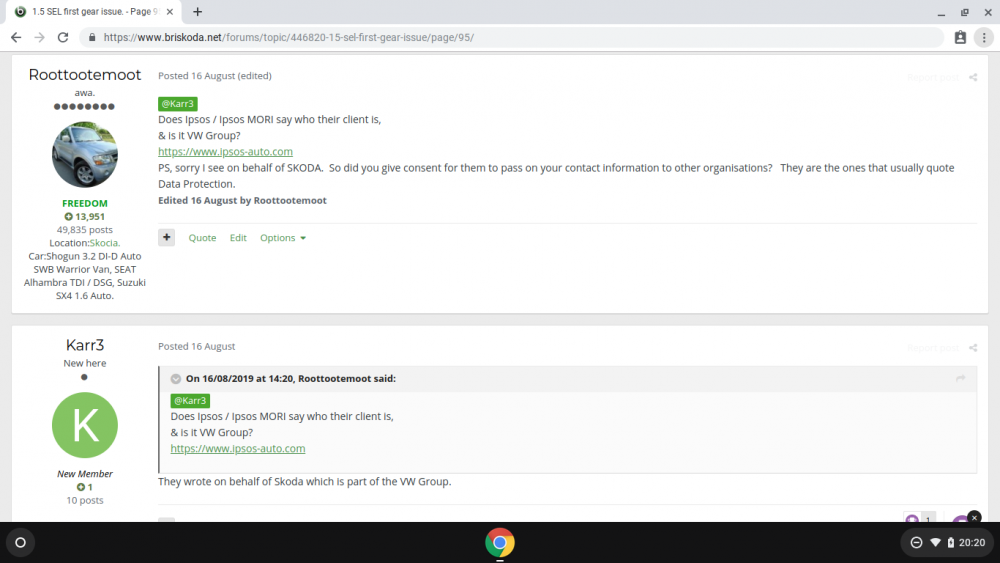Open the Skocia location link
This screenshot has width=1000, height=563.
[105, 243]
